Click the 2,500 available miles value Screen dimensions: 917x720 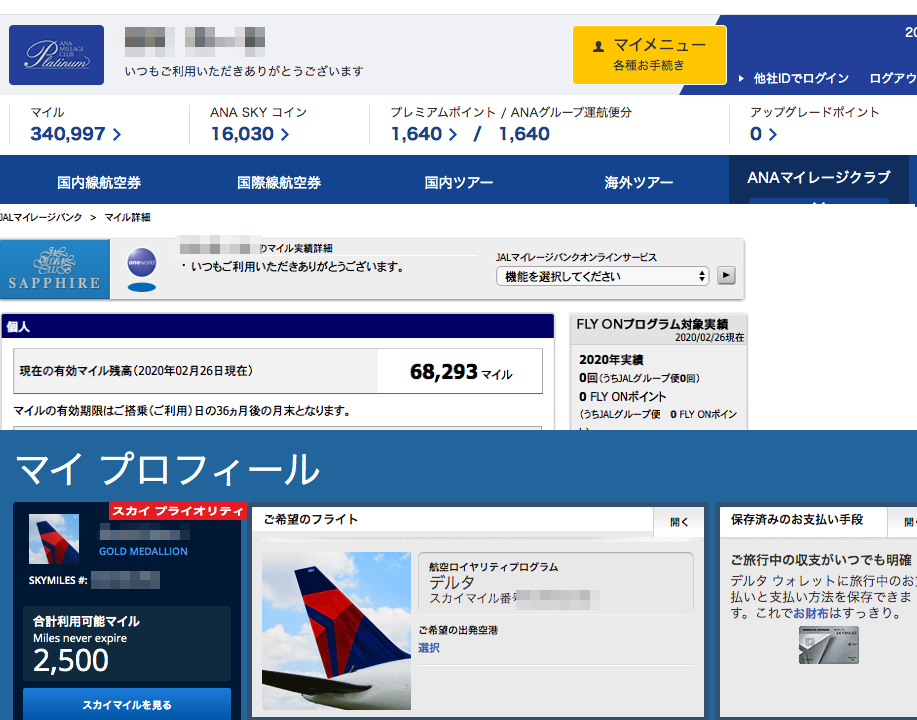[71, 661]
